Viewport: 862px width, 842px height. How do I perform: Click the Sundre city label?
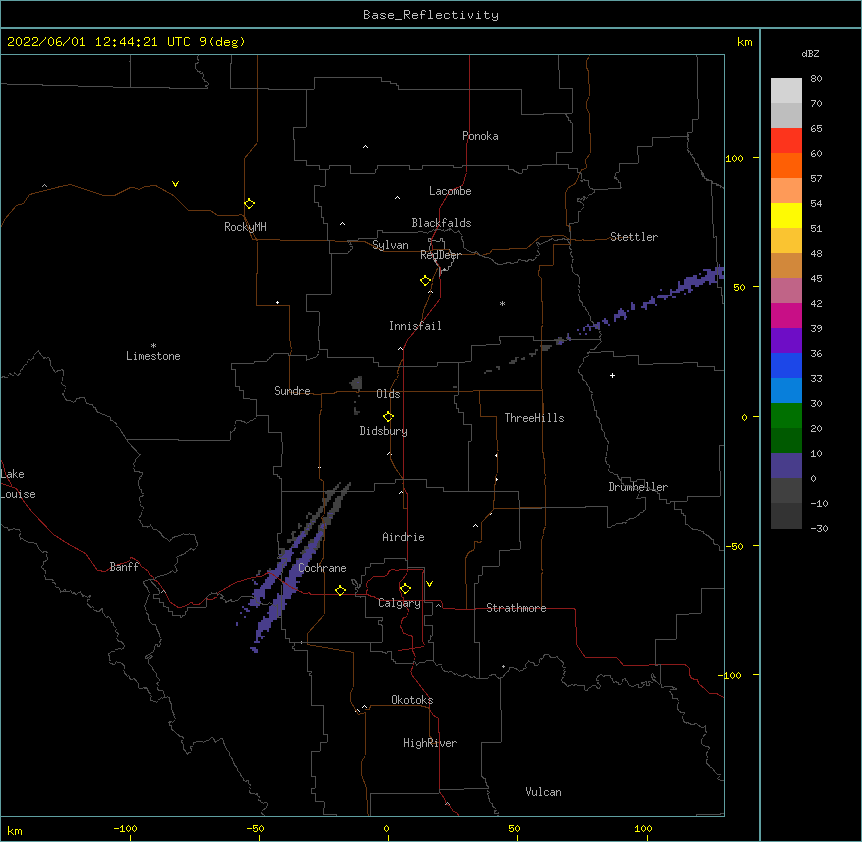point(292,391)
